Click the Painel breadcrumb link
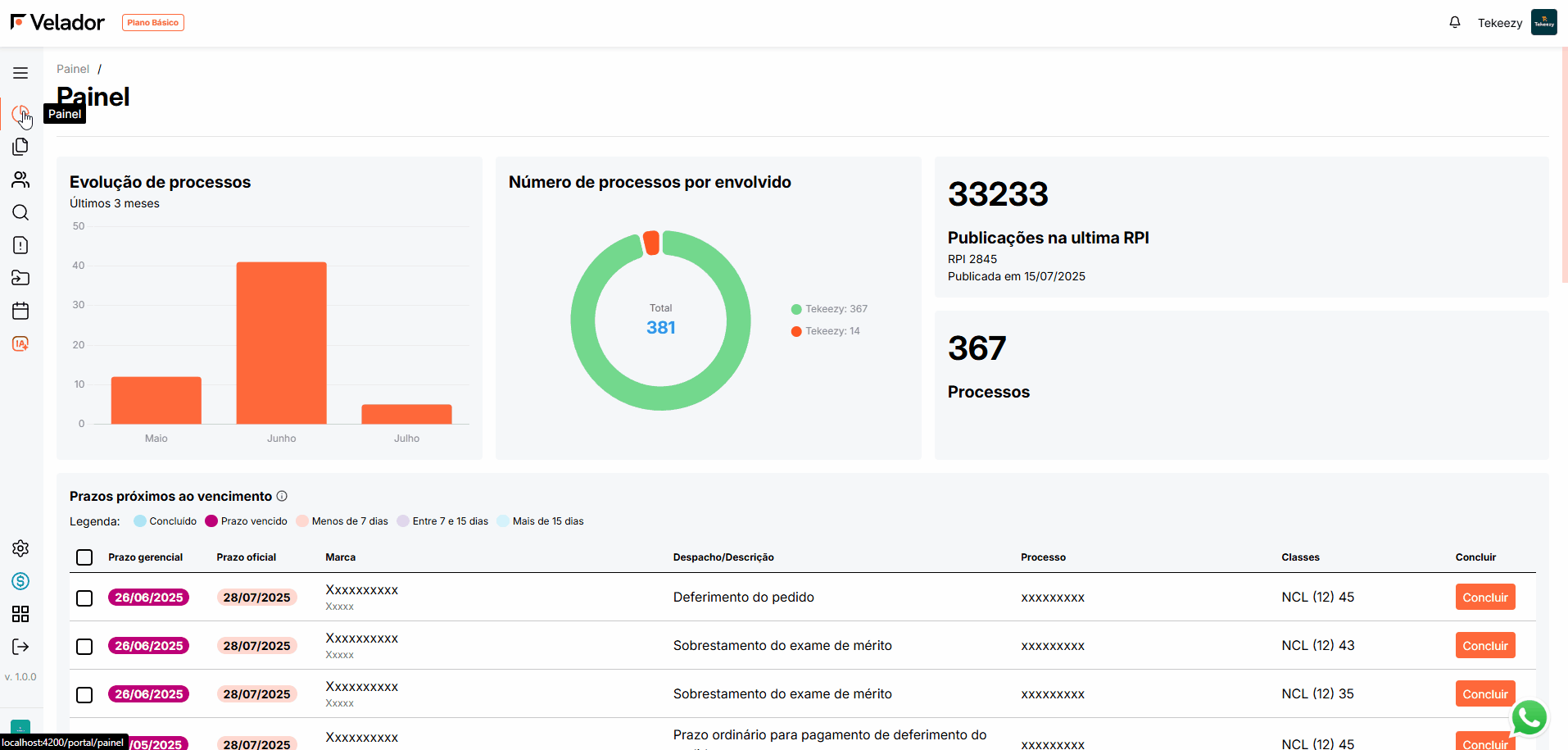This screenshot has width=1568, height=750. coord(73,69)
